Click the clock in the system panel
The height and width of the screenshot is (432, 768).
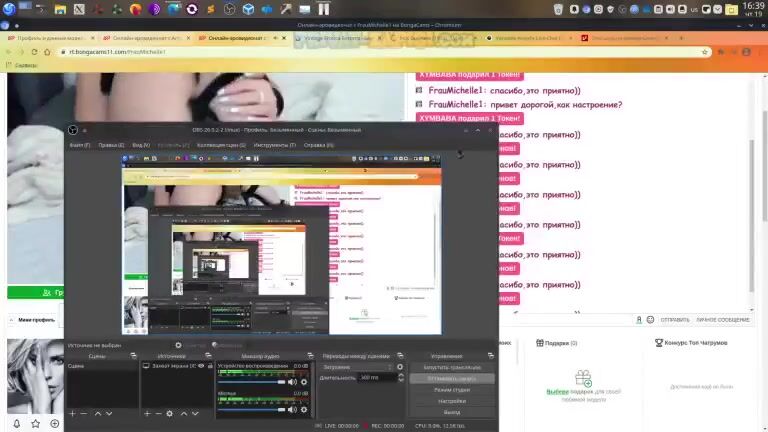tap(753, 9)
